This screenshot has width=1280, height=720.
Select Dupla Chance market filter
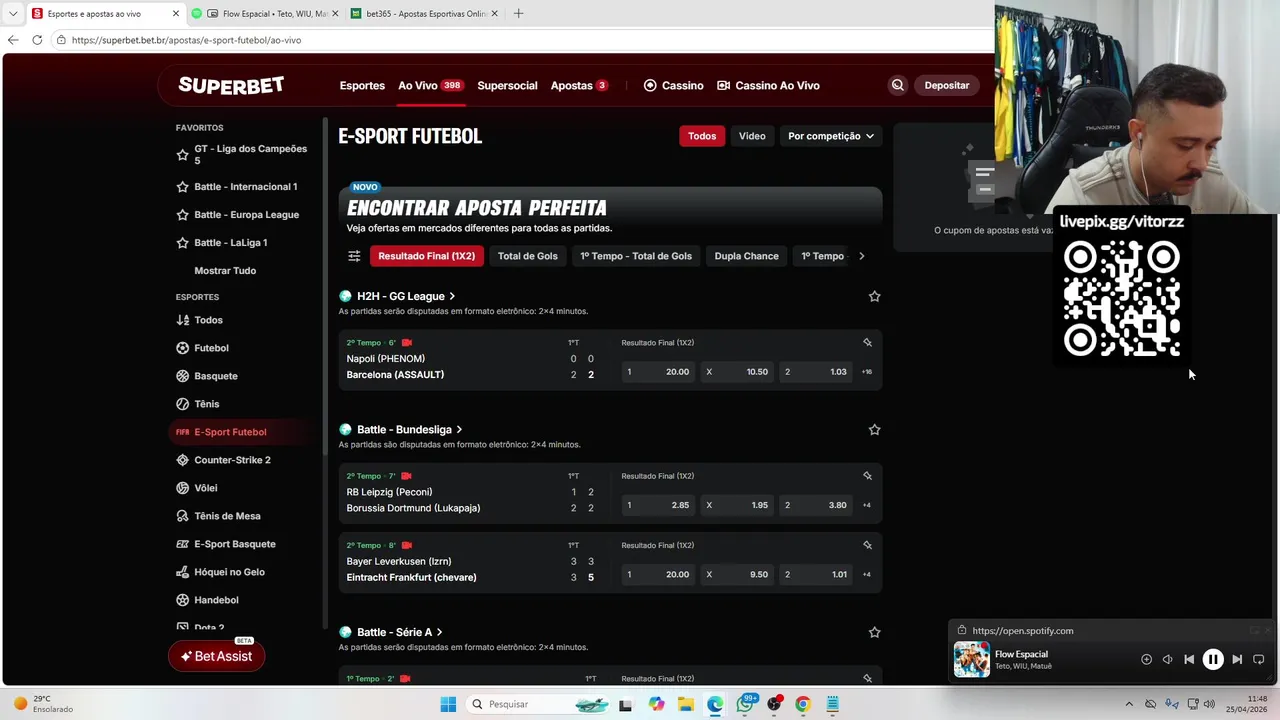[747, 256]
